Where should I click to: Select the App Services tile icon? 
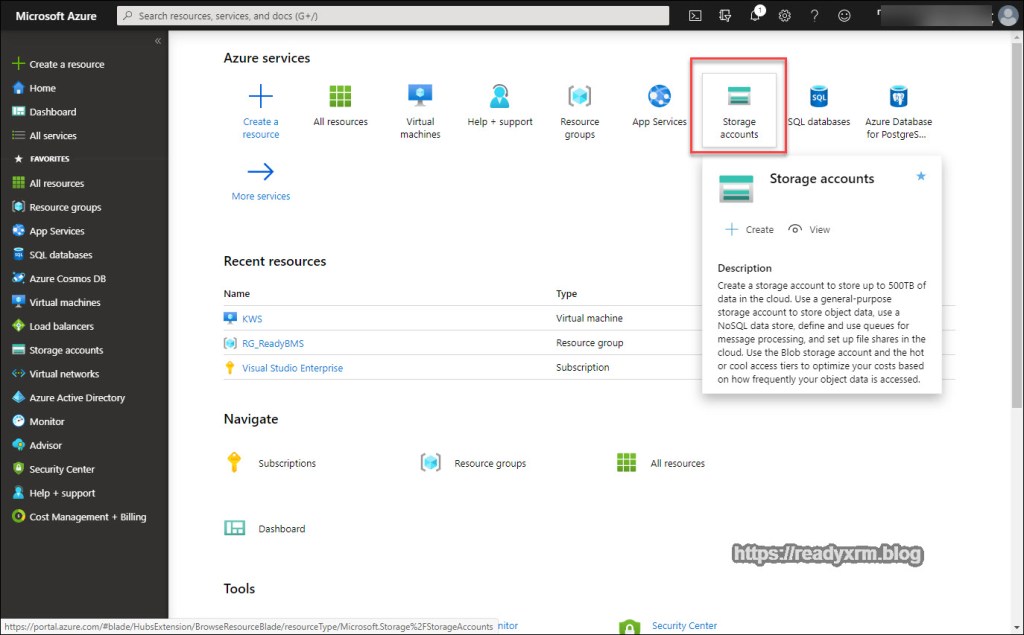659,97
